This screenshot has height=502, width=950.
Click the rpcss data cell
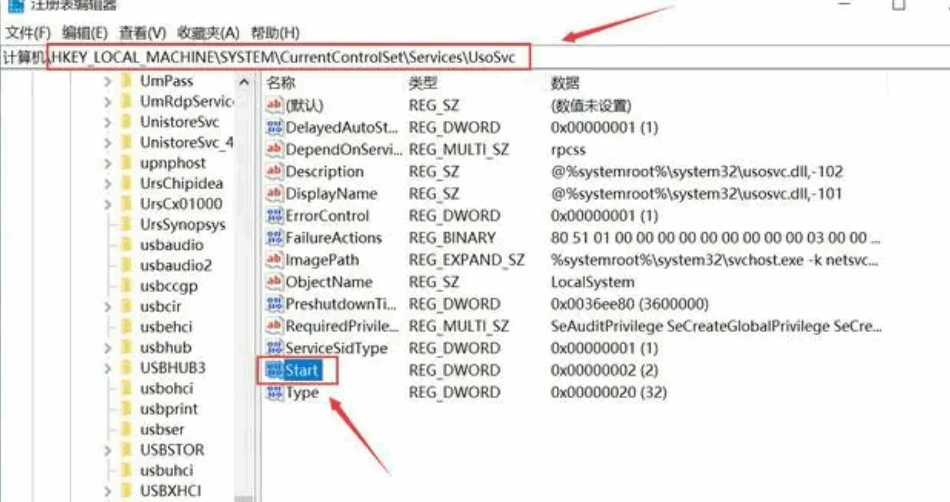568,150
